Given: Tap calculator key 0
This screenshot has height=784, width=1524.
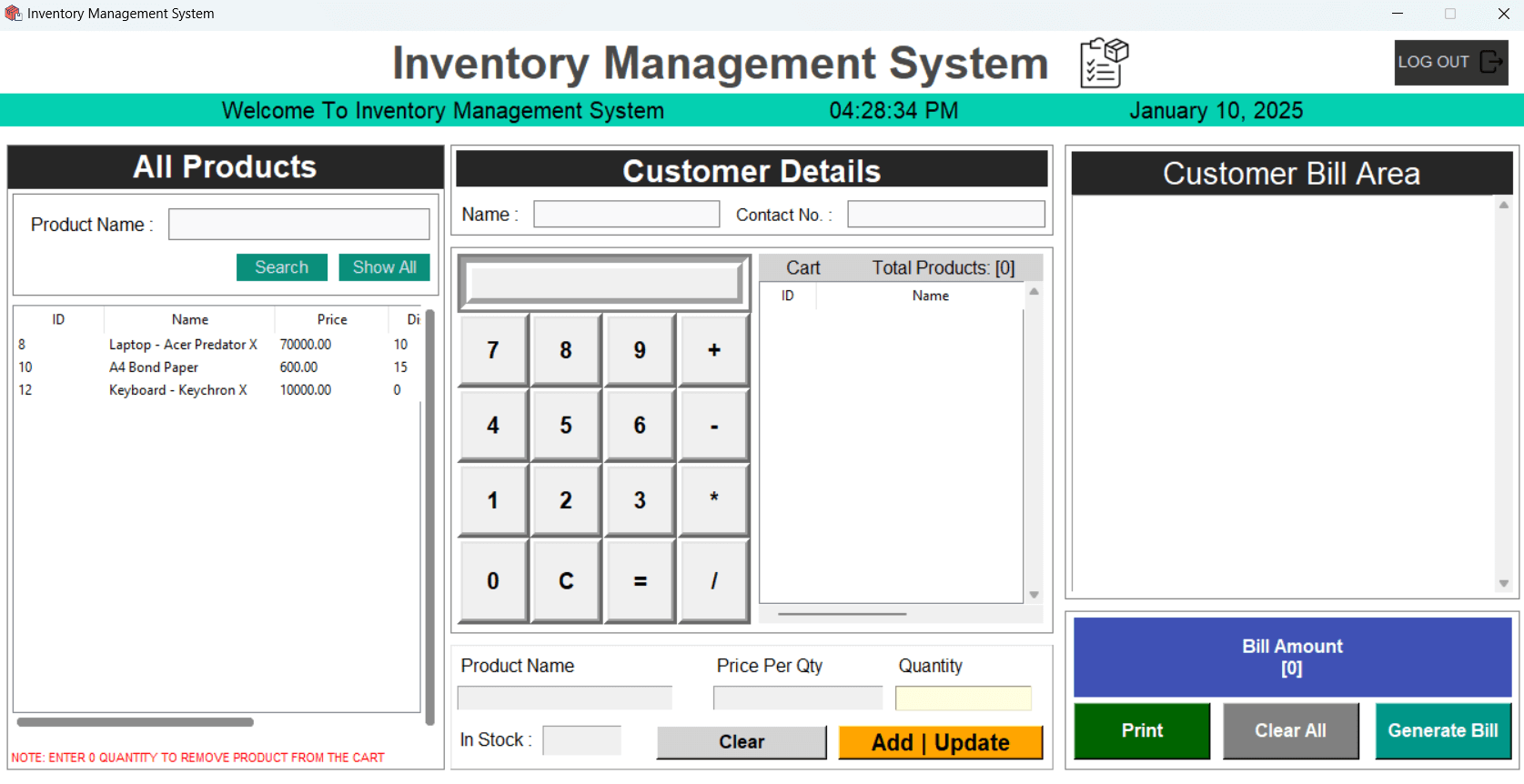Looking at the screenshot, I should (x=493, y=580).
